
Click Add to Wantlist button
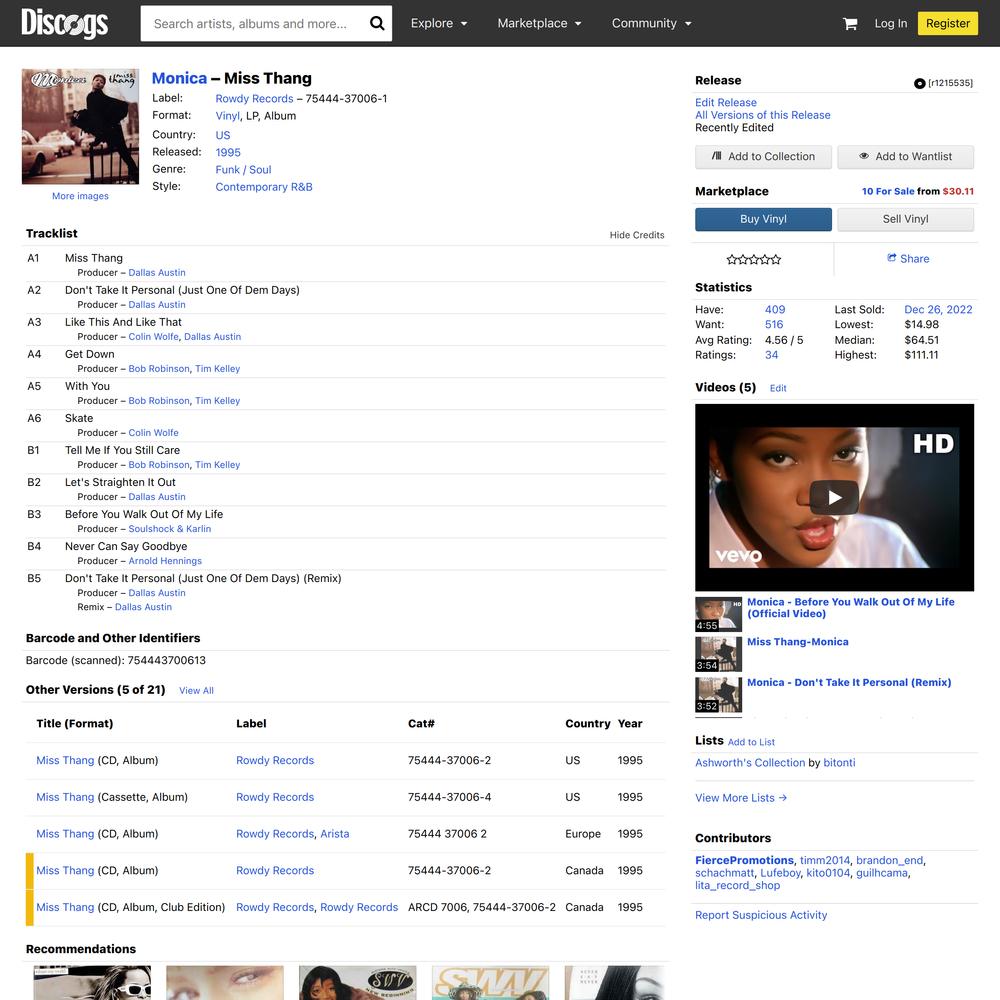point(906,156)
